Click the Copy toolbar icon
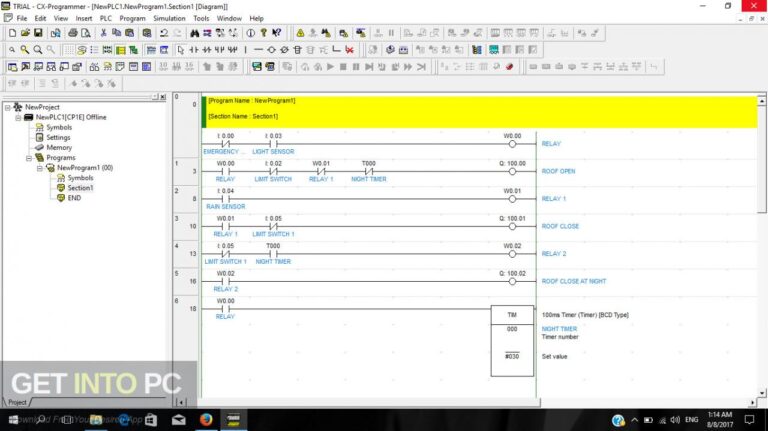 coord(117,33)
